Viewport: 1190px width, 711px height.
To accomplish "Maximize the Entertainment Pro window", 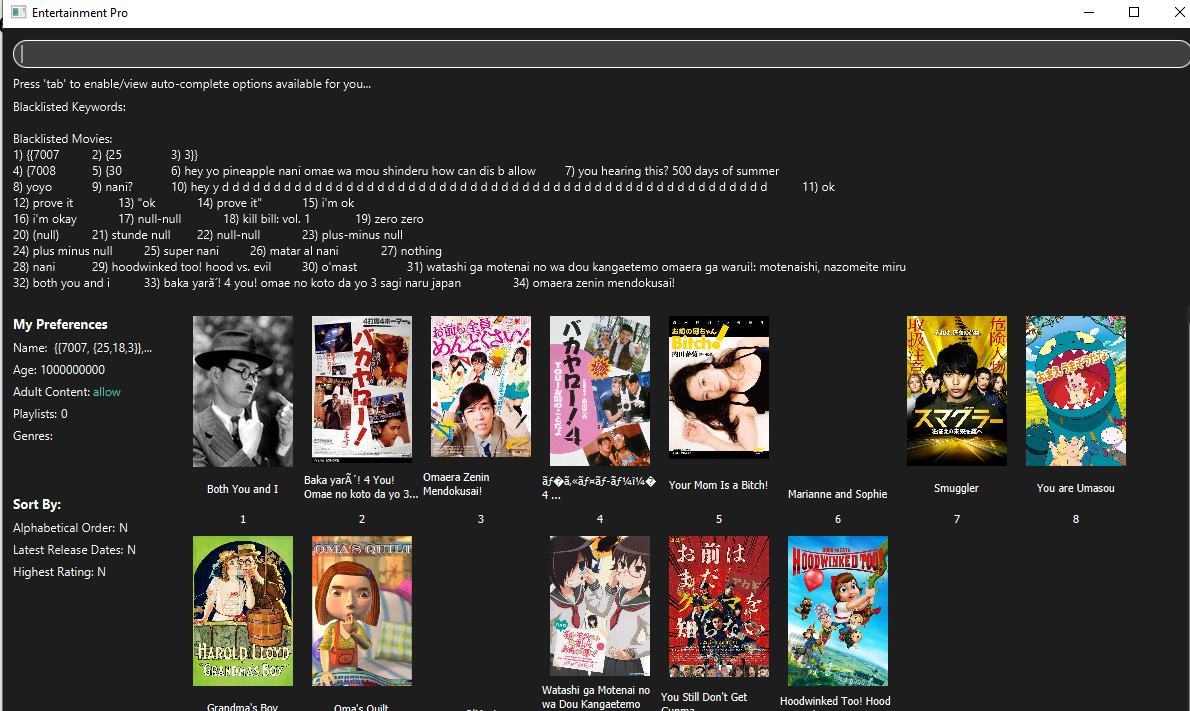I will tap(1134, 12).
